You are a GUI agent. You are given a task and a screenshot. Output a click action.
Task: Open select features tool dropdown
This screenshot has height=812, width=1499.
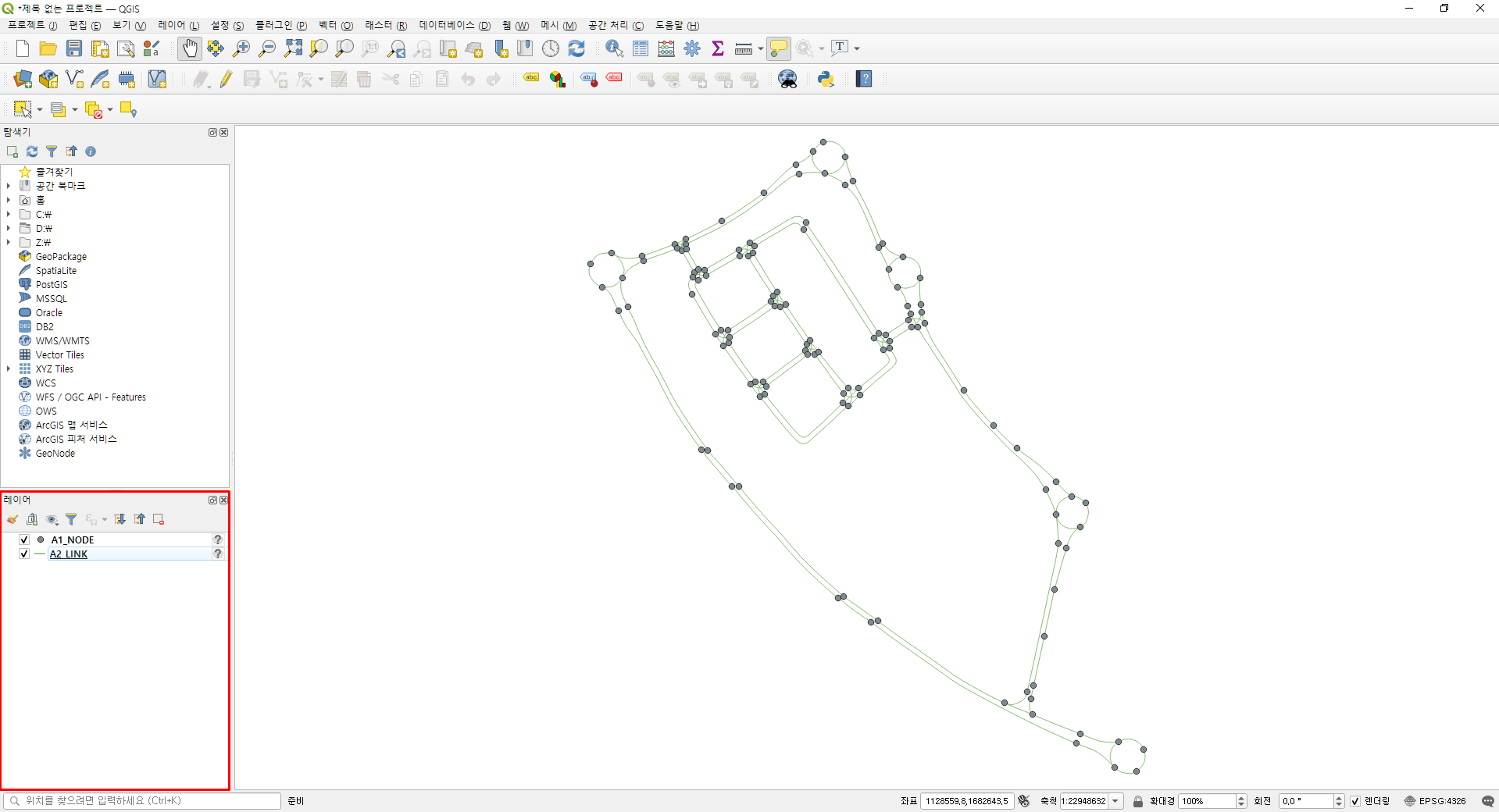tap(40, 110)
